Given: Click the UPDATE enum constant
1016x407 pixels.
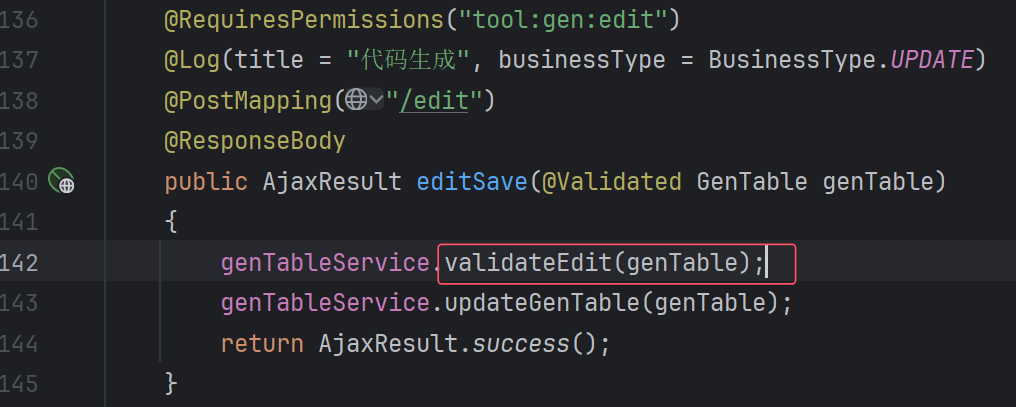Looking at the screenshot, I should [x=932, y=60].
